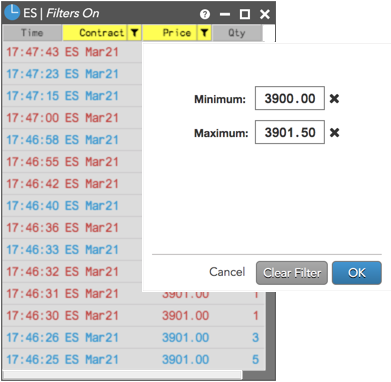The image size is (391, 382).
Task: Open the Contract column filter funnel
Action: 134,33
